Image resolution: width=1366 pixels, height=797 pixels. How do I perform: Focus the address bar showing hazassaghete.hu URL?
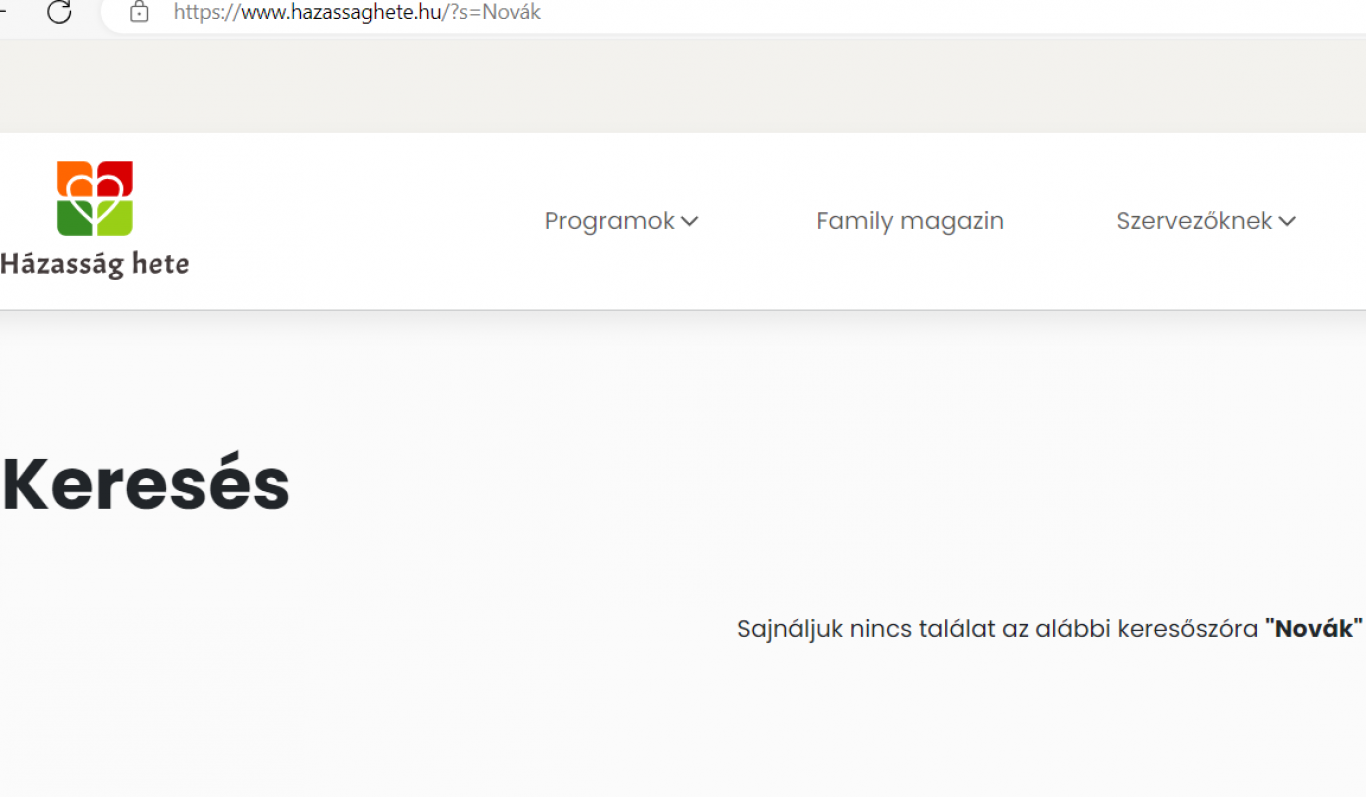click(734, 13)
